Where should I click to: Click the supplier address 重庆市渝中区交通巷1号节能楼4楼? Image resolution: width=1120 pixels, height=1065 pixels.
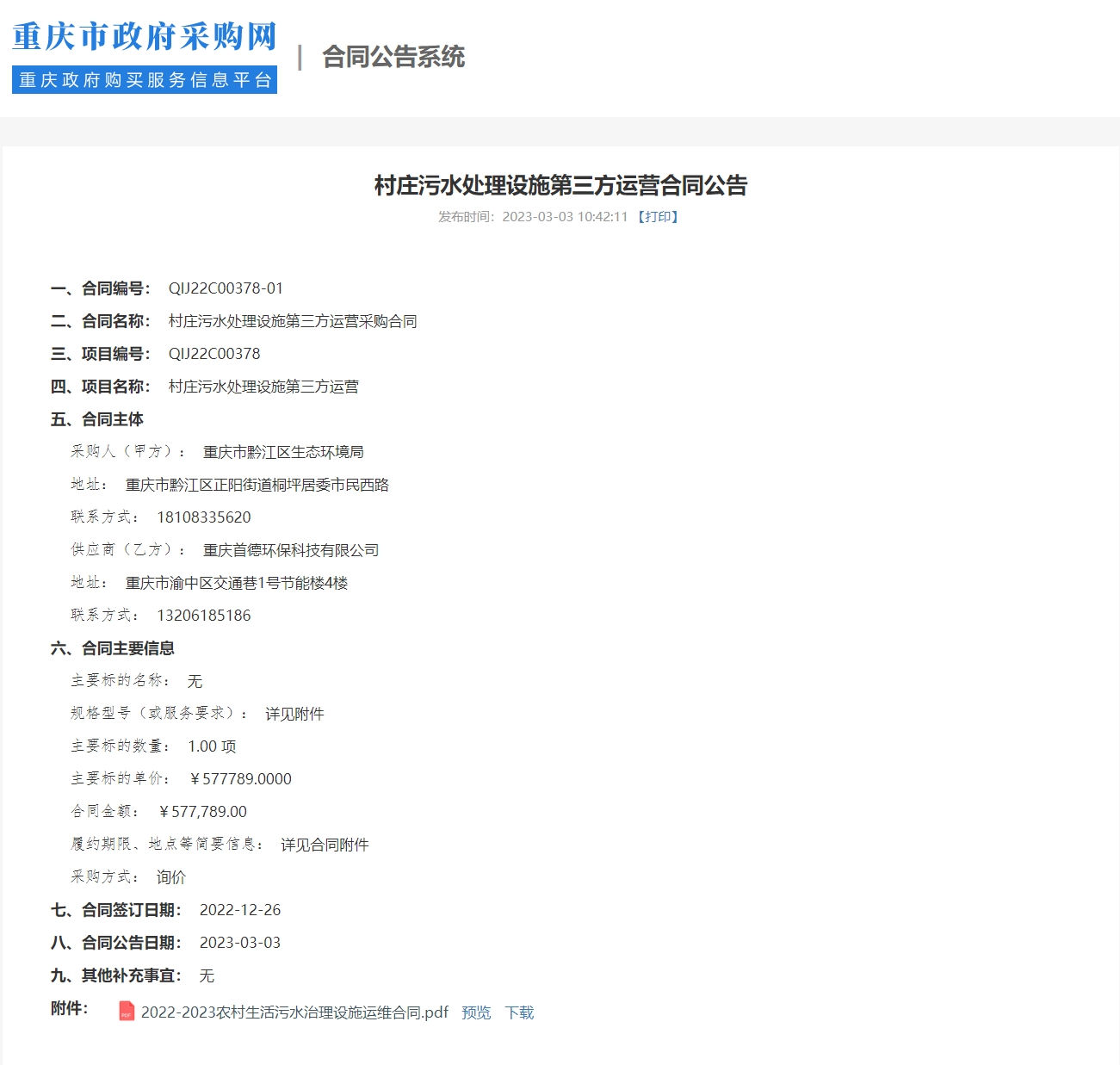(237, 583)
